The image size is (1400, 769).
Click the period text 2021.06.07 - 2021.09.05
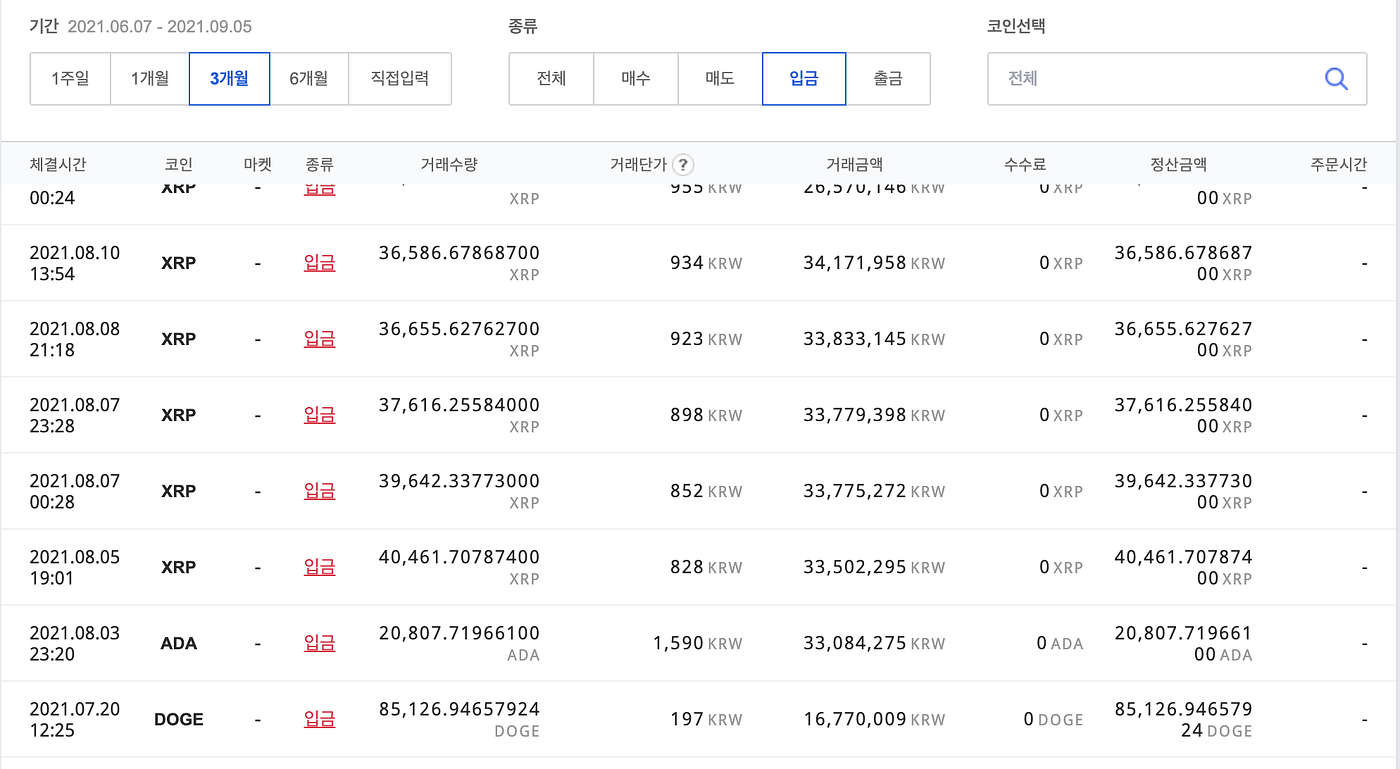click(x=160, y=27)
